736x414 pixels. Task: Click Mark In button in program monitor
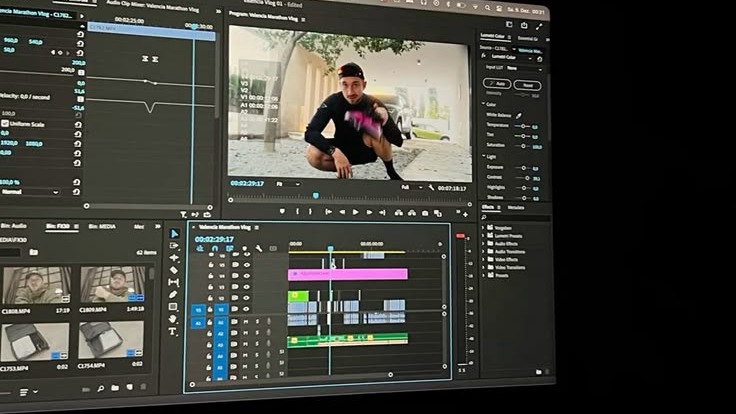tap(297, 212)
